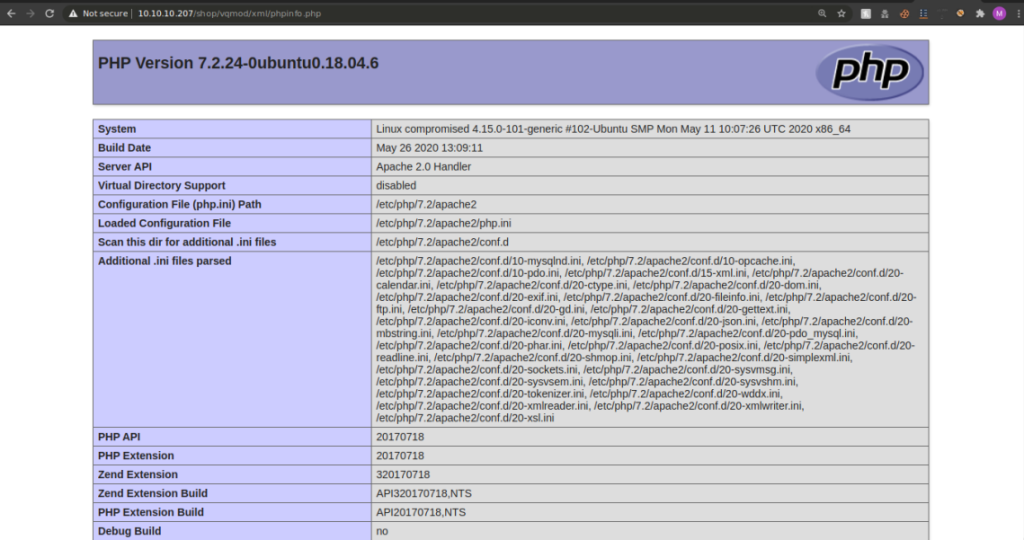
Task: Click the Zend Extension Build label
Action: coord(153,494)
